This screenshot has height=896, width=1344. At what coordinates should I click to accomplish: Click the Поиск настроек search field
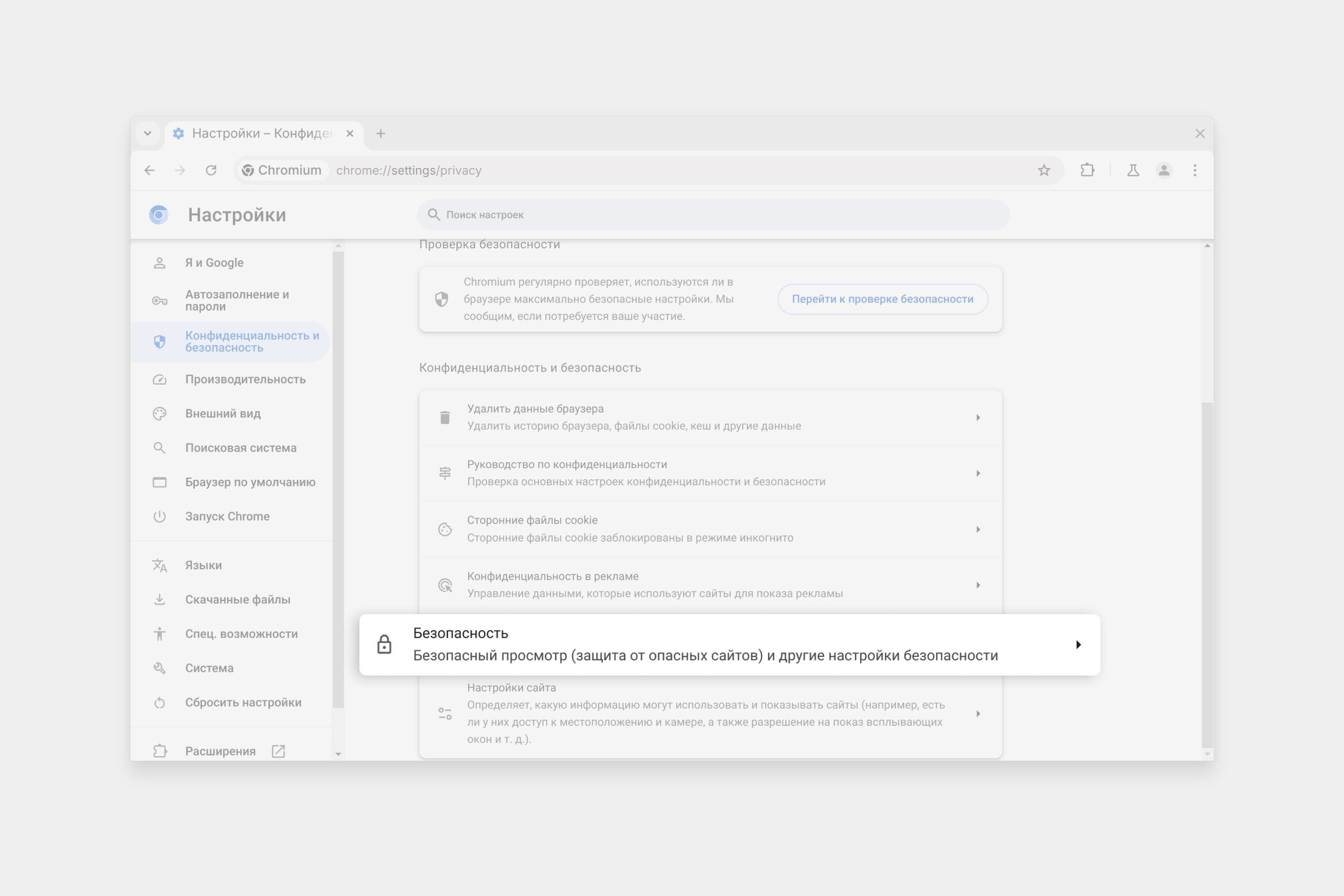pos(713,215)
